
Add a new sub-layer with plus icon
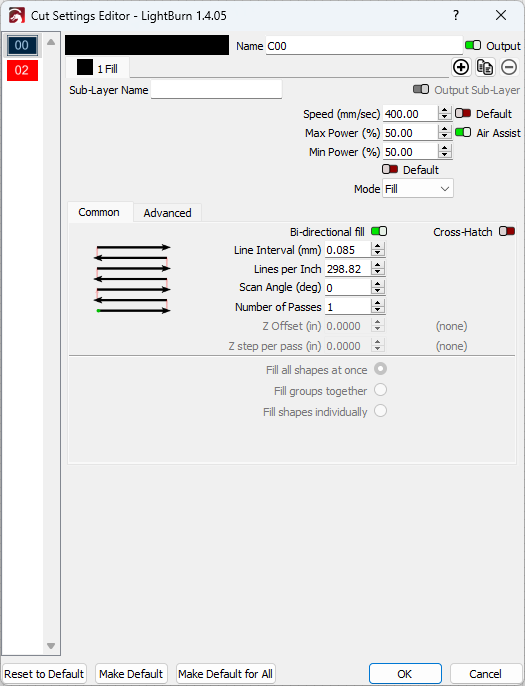(x=461, y=67)
